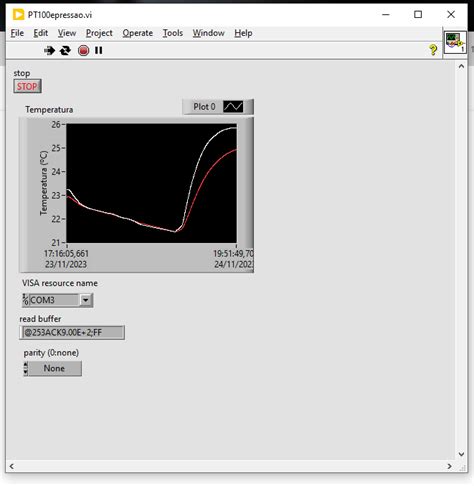The image size is (474, 486).
Task: Click the VISA resource name label
Action: tap(60, 283)
